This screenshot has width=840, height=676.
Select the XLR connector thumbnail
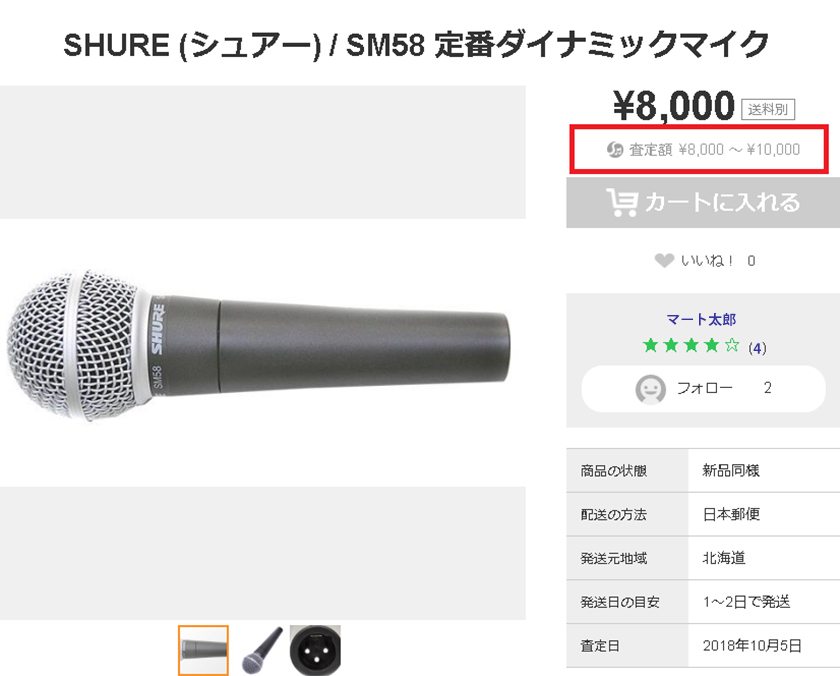click(315, 650)
